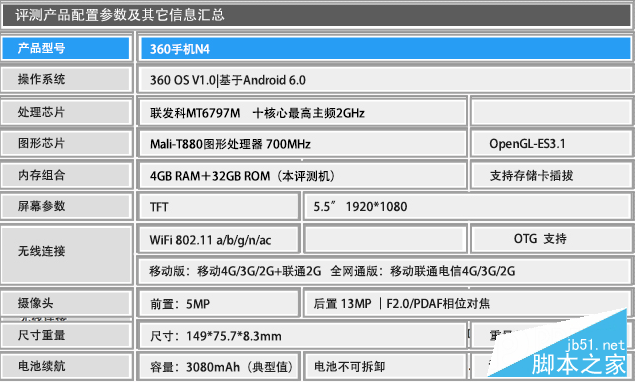Click the '移动版：移动4G/3G/2G+联通2G' network row
This screenshot has height=382, width=635.
click(385, 271)
